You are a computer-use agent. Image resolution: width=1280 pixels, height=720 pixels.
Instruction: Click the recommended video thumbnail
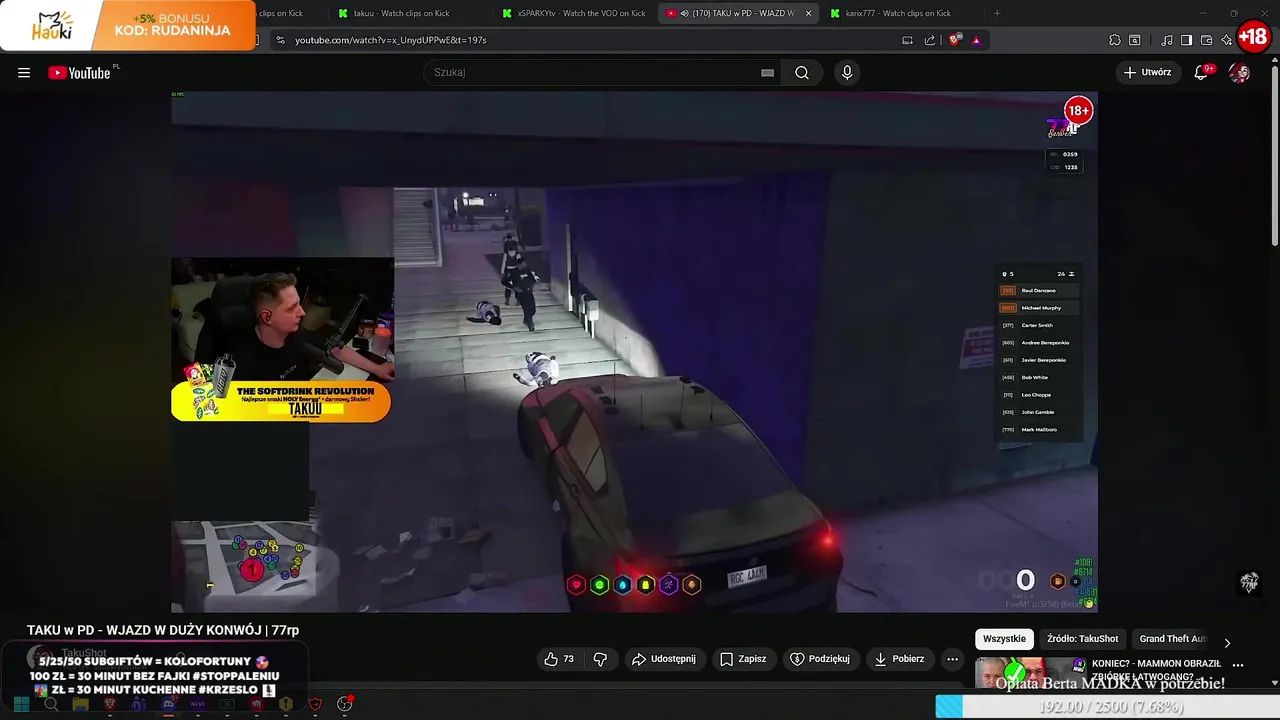(1030, 673)
